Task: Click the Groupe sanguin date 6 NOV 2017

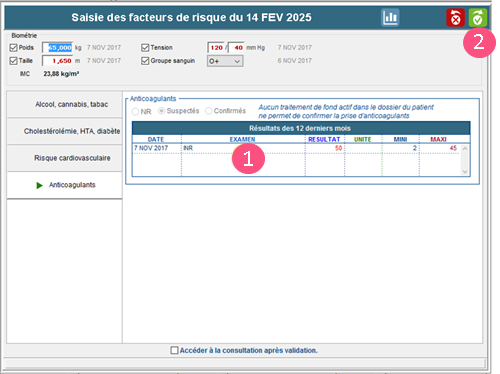Action: click(x=295, y=61)
